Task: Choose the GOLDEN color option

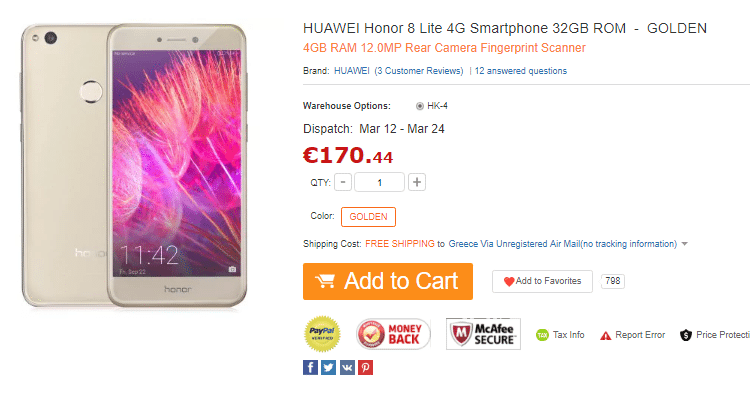Action: coord(368,217)
